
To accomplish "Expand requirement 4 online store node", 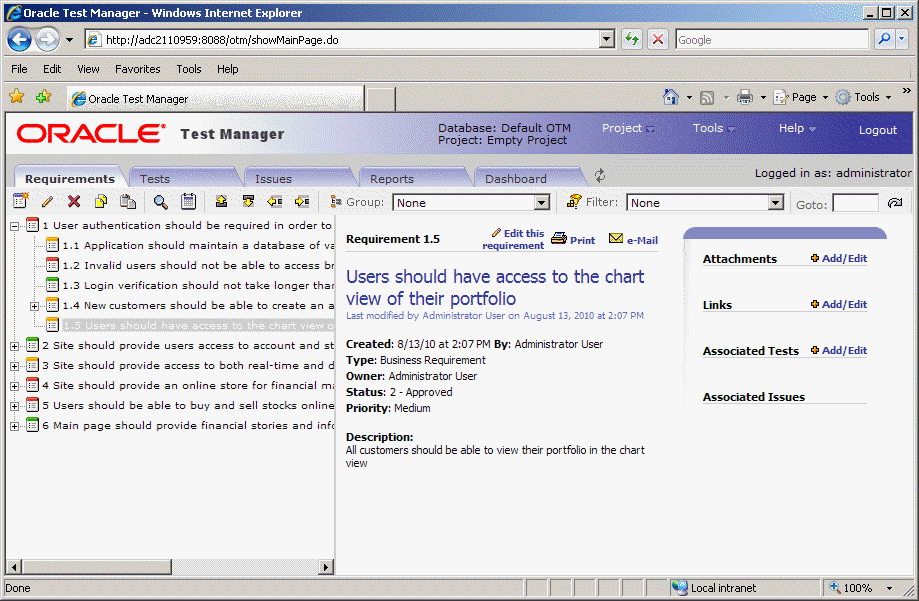I will coord(15,386).
